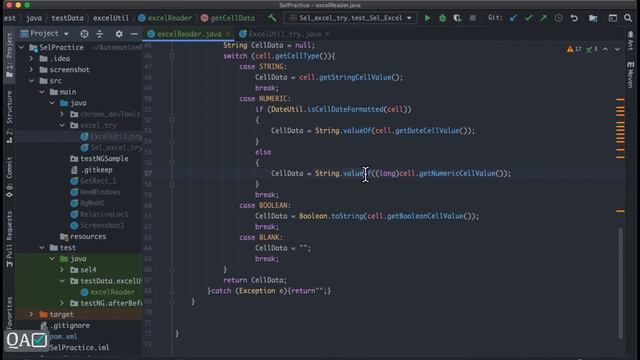640x360 pixels.
Task: Close the excelReader.java tab
Action: click(228, 34)
